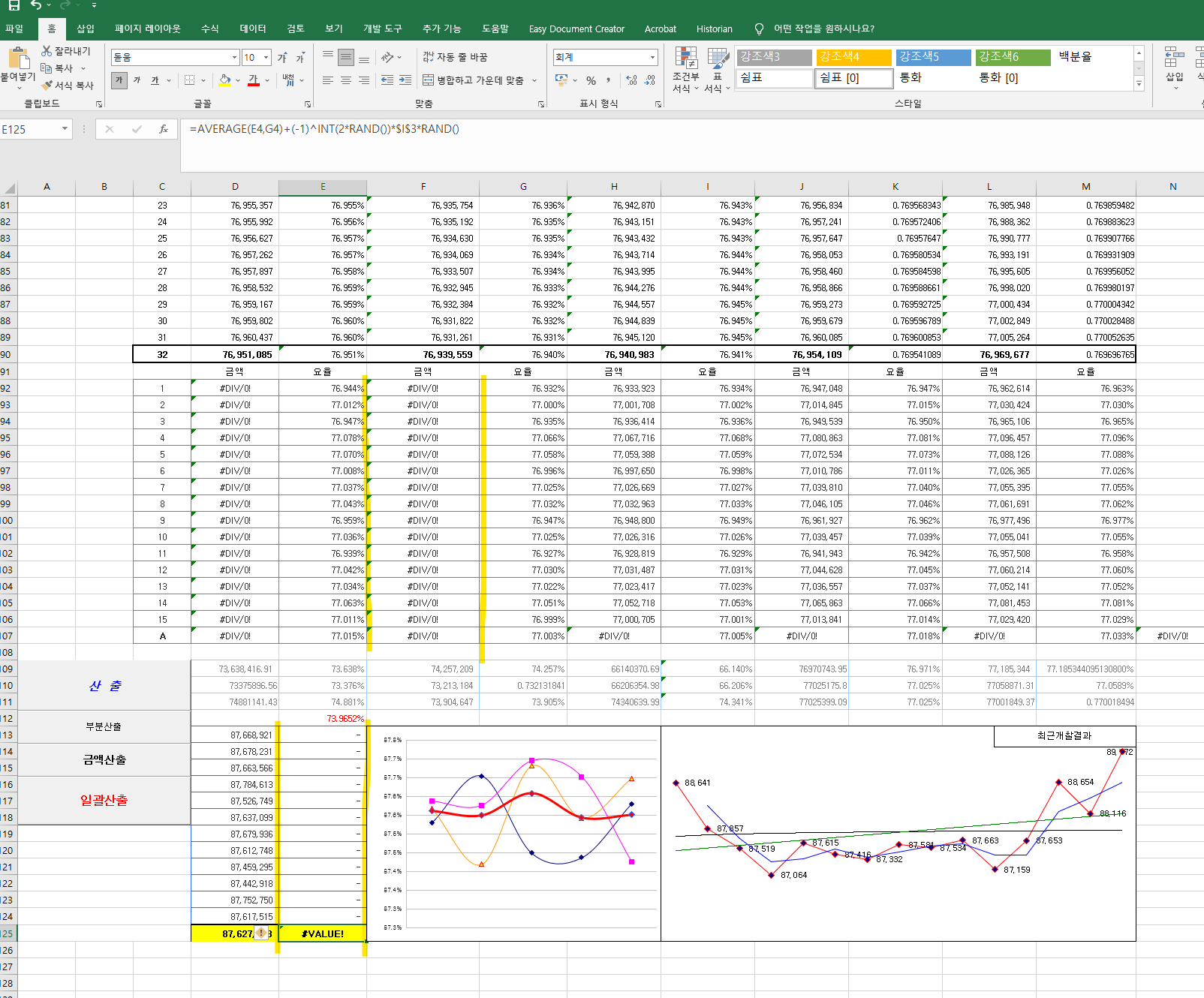1204x998 pixels.
Task: Click the text orientation icon
Action: tap(387, 57)
